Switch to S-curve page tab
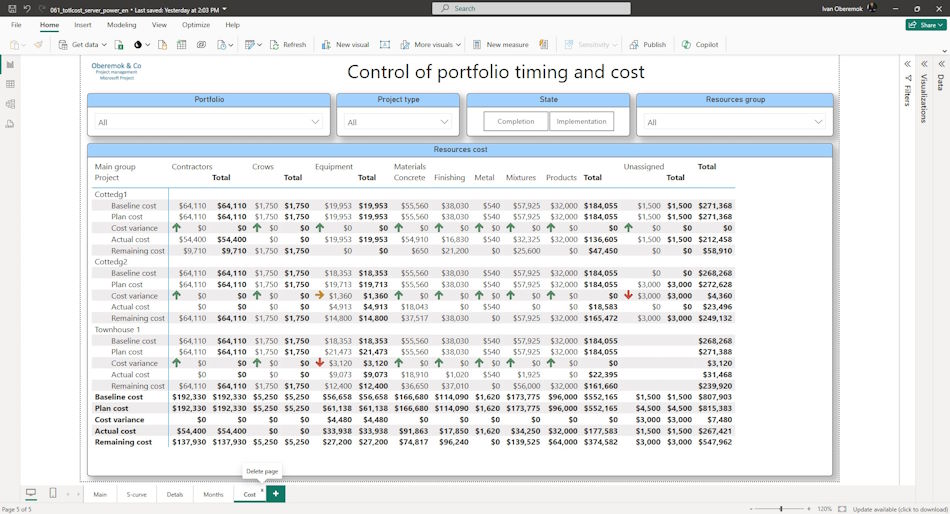 point(136,494)
